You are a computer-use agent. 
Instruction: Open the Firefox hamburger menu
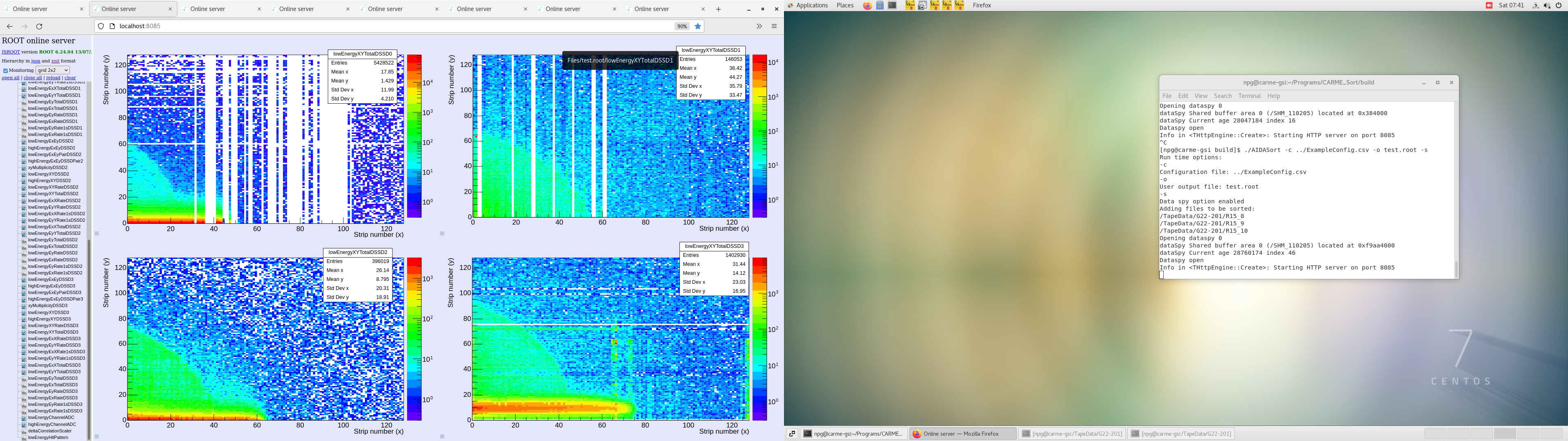(x=774, y=26)
